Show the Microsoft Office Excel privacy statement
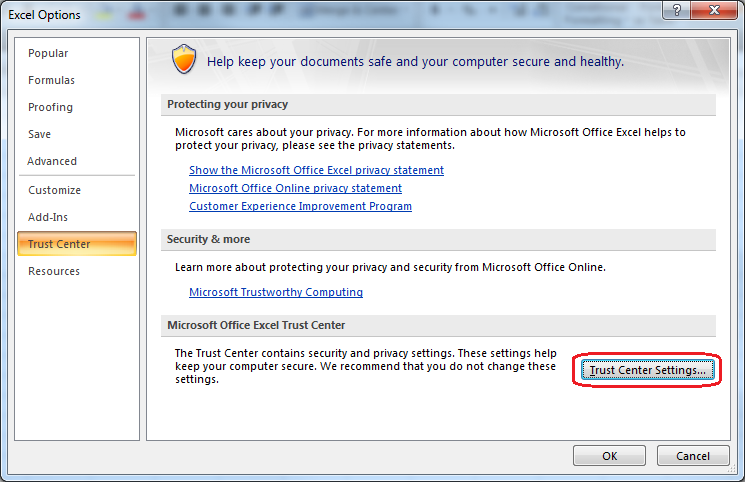 pyautogui.click(x=316, y=170)
